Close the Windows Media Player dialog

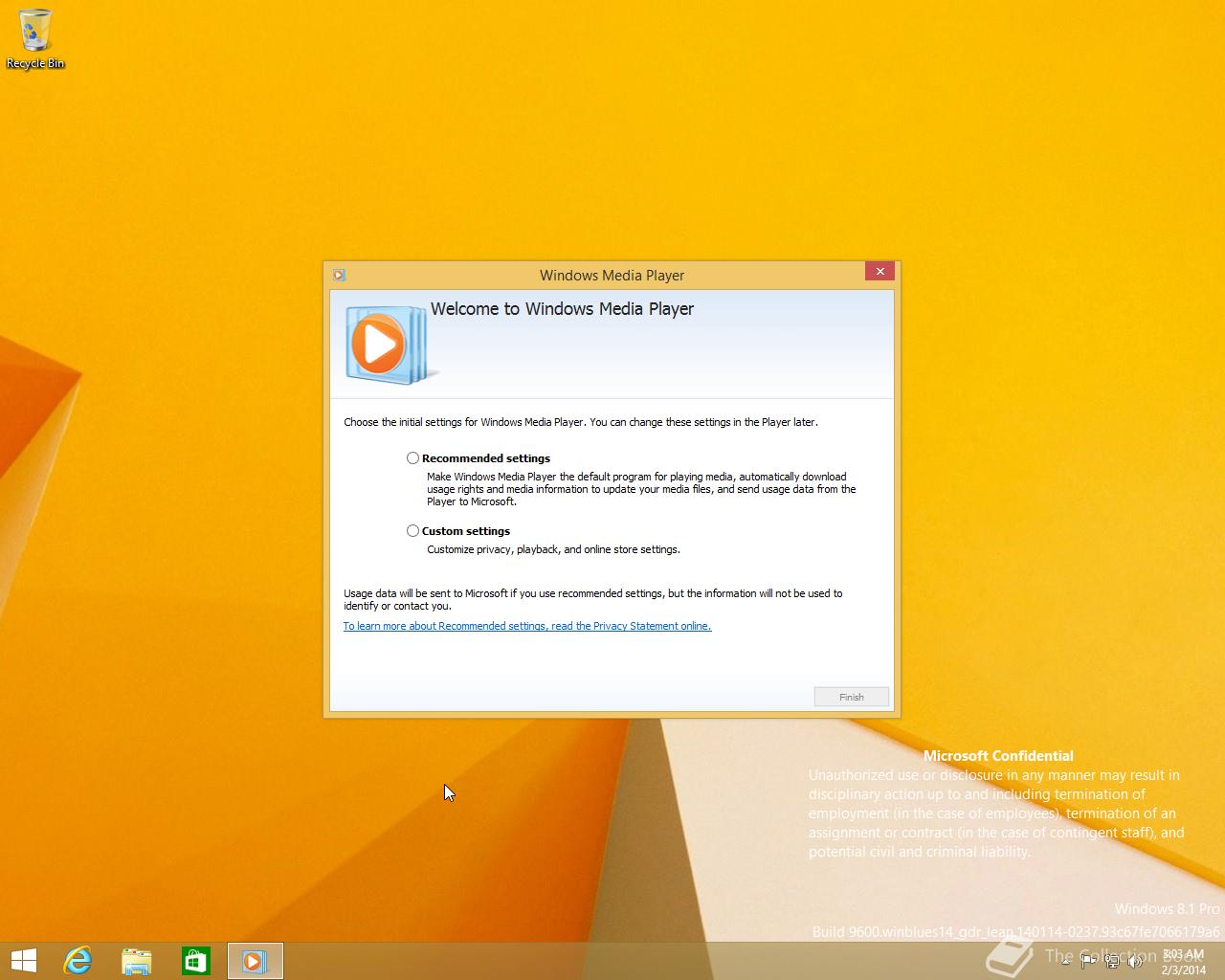point(880,272)
